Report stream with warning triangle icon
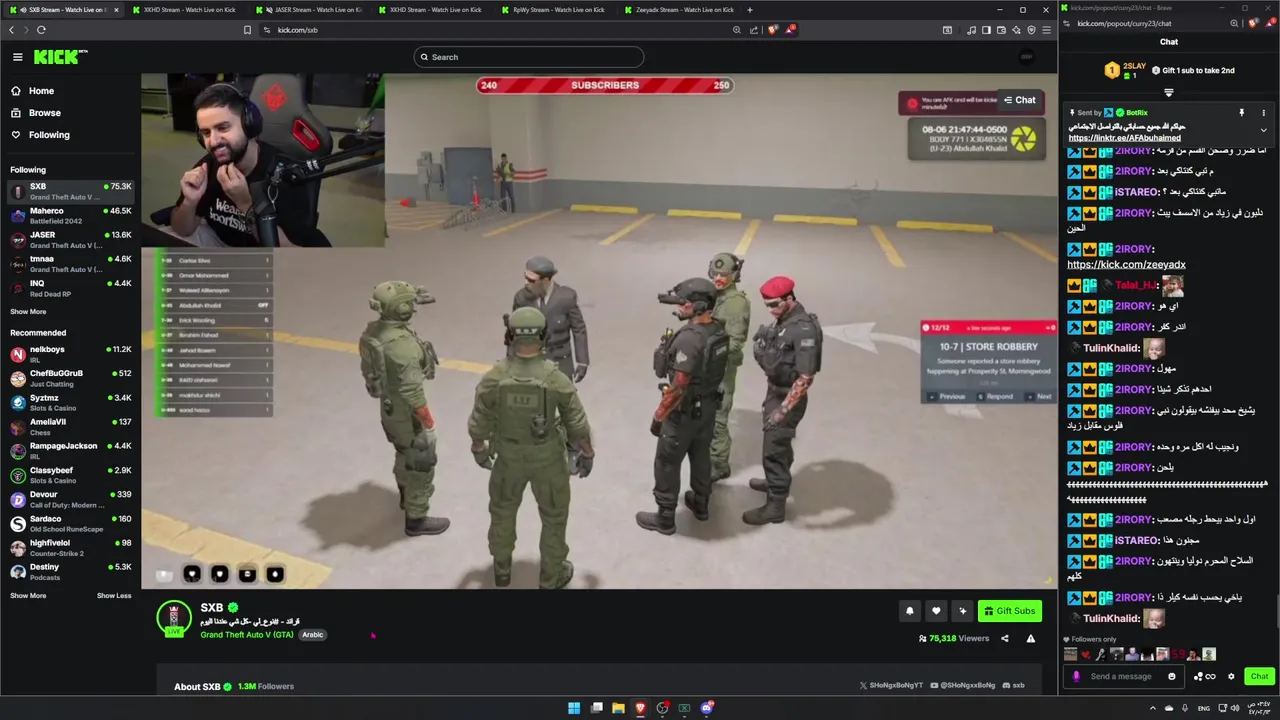Image resolution: width=1280 pixels, height=720 pixels. tap(1031, 638)
